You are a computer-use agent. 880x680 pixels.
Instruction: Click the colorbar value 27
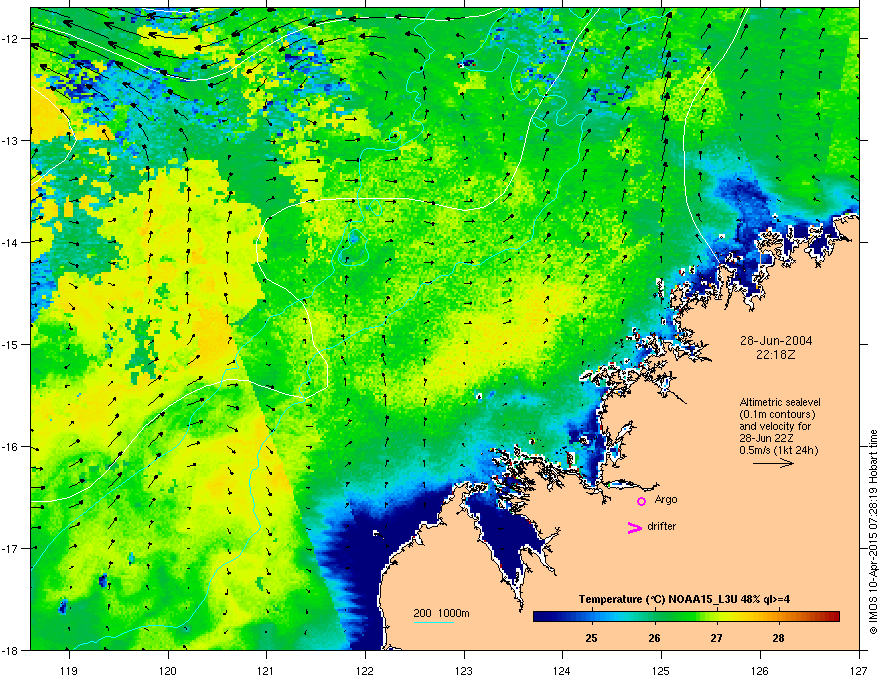click(x=716, y=638)
